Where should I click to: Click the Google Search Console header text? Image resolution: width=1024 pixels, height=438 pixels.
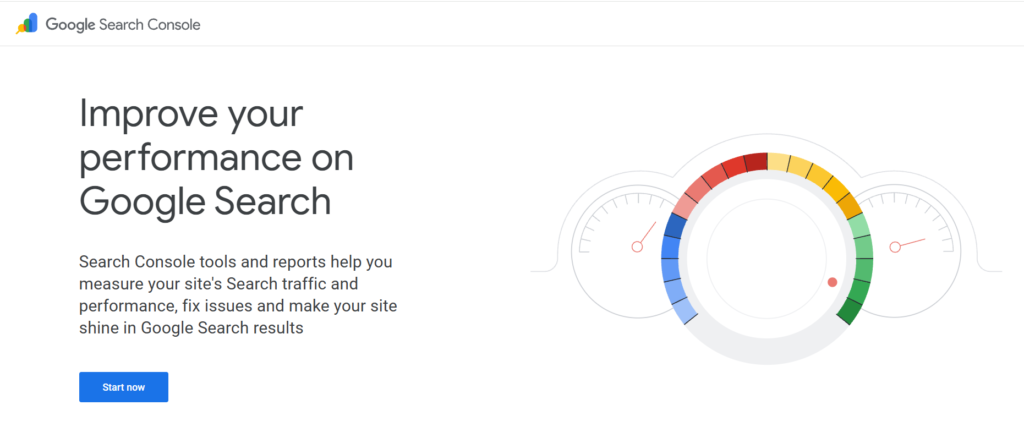point(123,25)
